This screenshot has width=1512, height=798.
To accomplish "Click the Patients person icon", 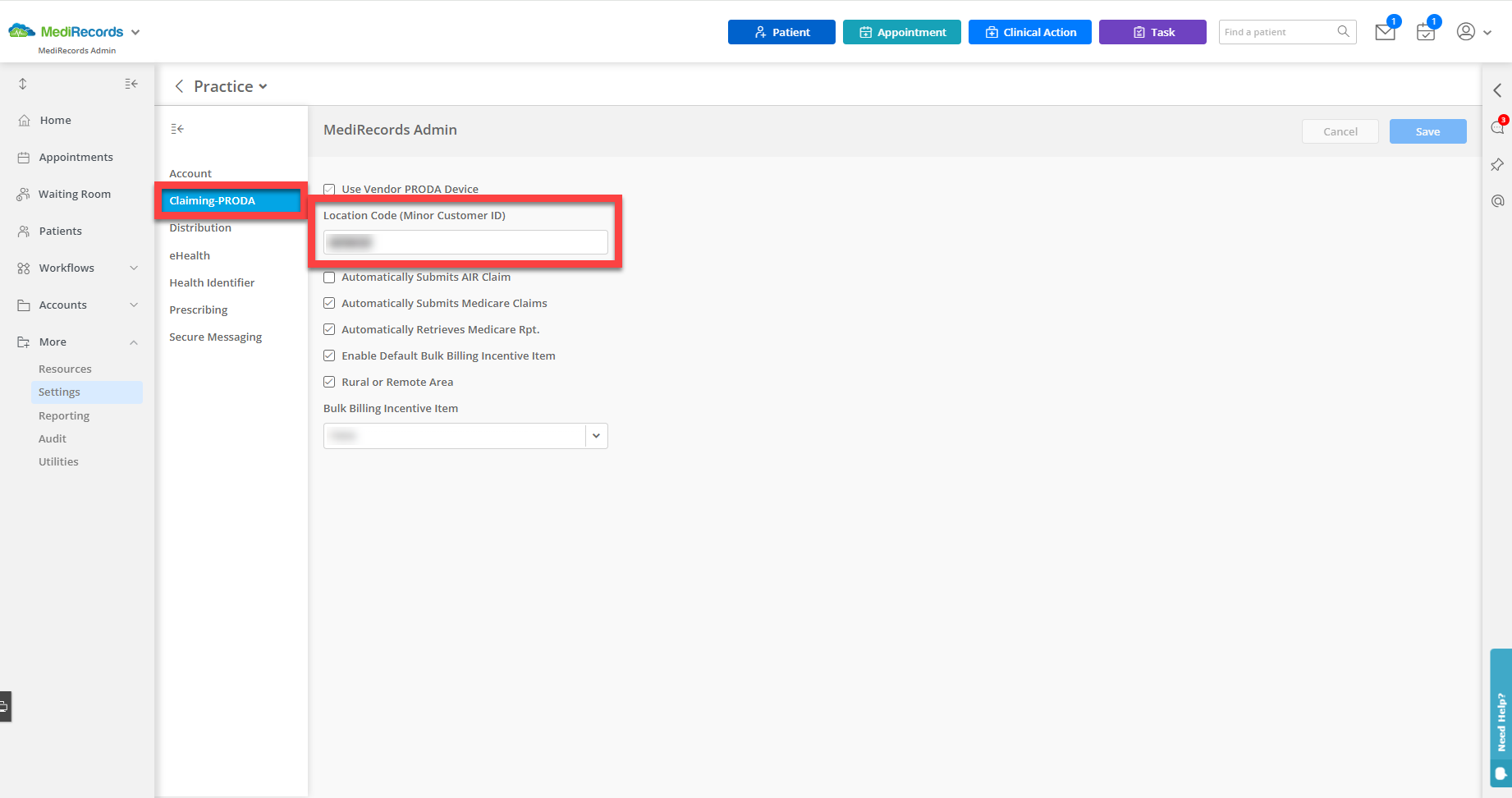I will 24,231.
